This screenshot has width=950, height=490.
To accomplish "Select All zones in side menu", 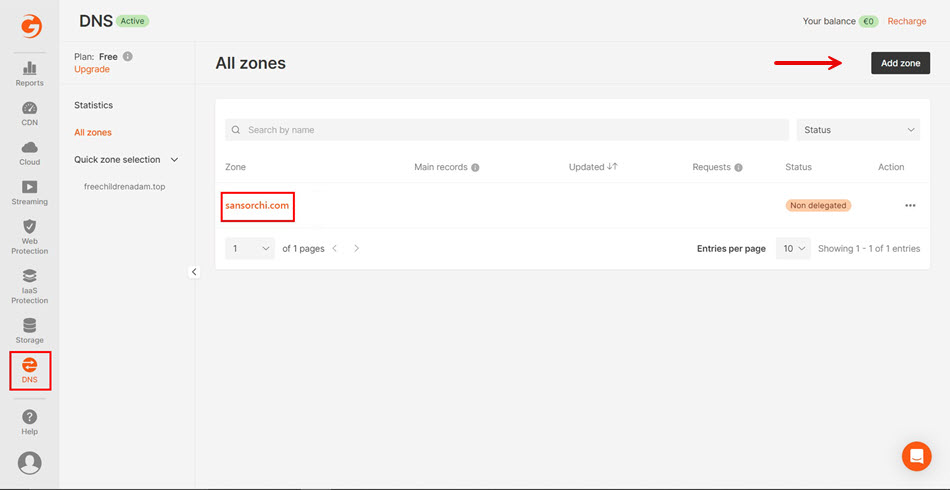I will [x=93, y=132].
